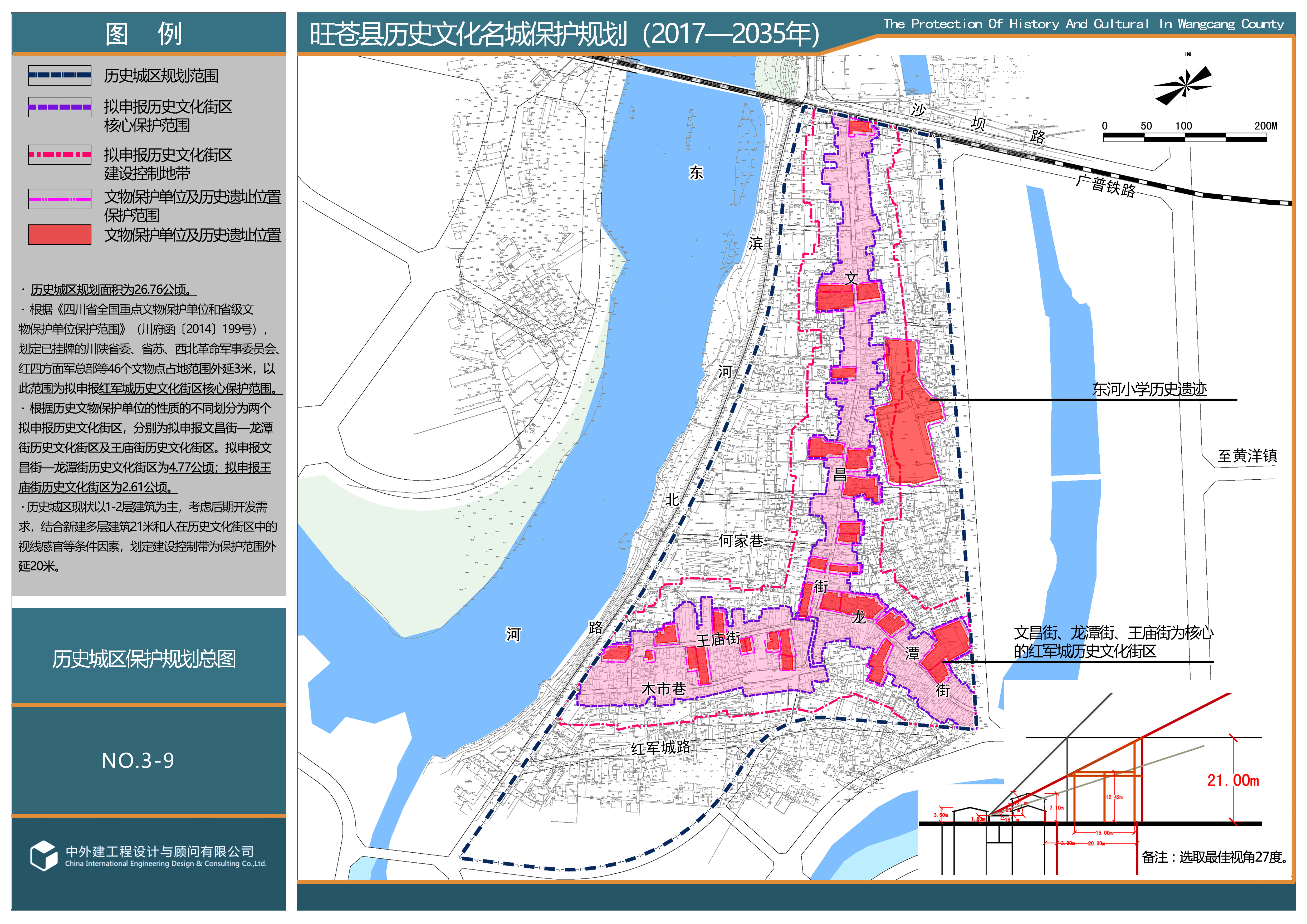Click the red filled legend swatch
Image resolution: width=1307 pixels, height=924 pixels.
tap(60, 234)
